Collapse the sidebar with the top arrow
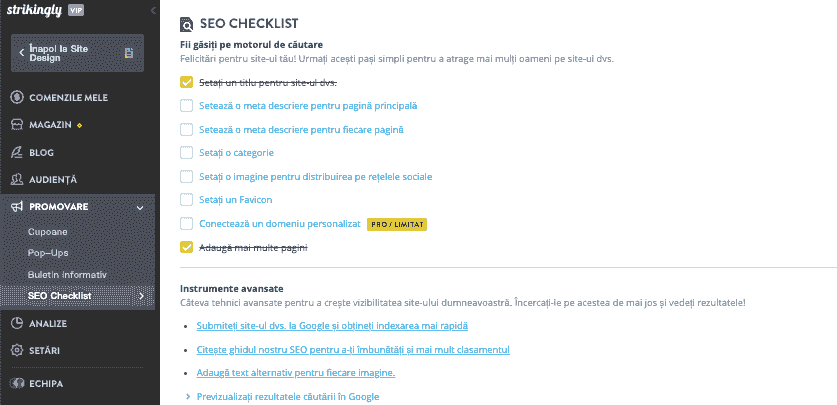 (153, 10)
